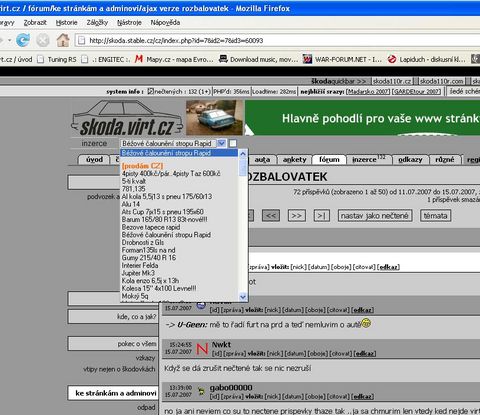
Task: Click the >| last page button
Action: point(322,216)
